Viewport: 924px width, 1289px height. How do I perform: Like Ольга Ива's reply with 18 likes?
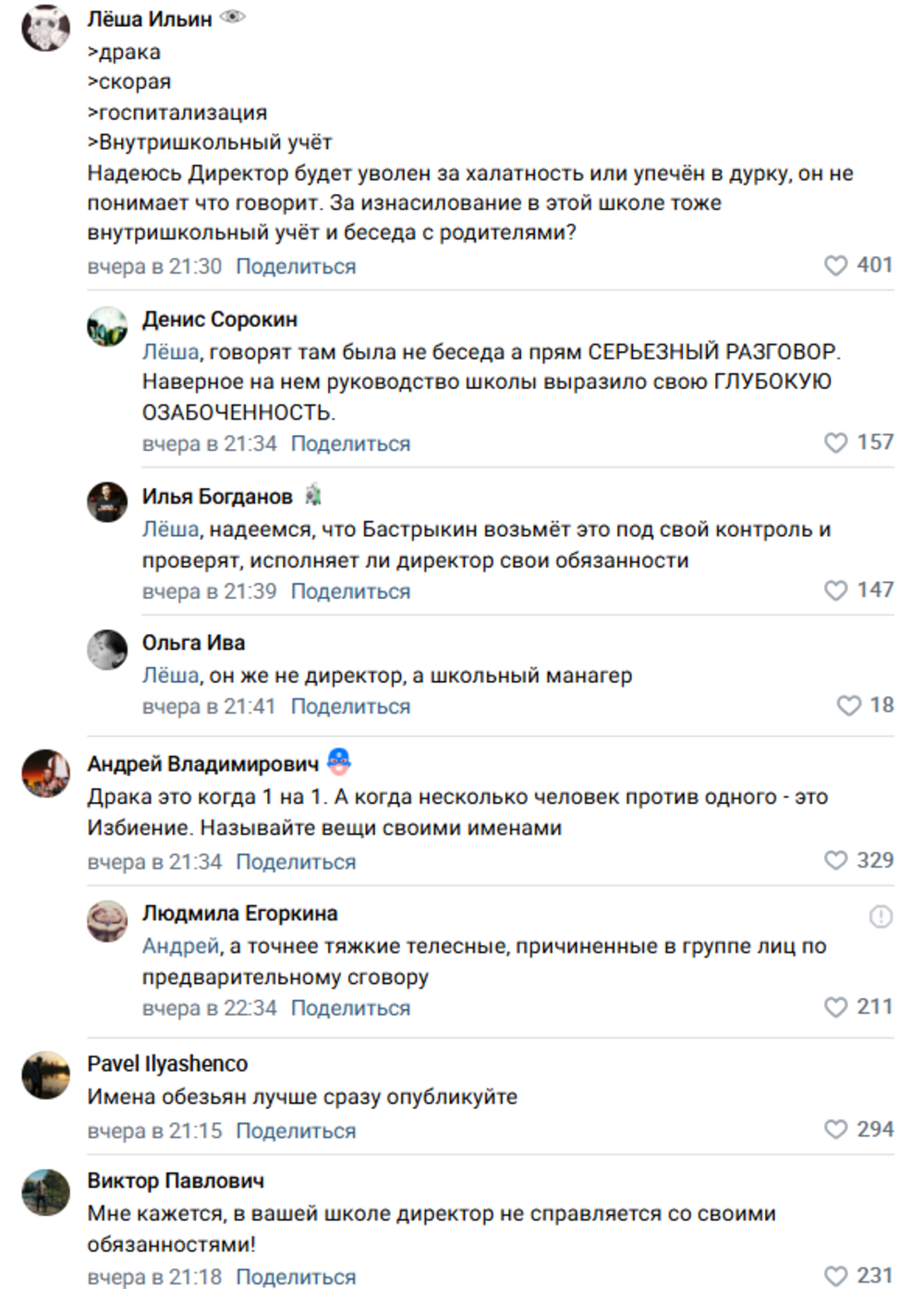[848, 706]
